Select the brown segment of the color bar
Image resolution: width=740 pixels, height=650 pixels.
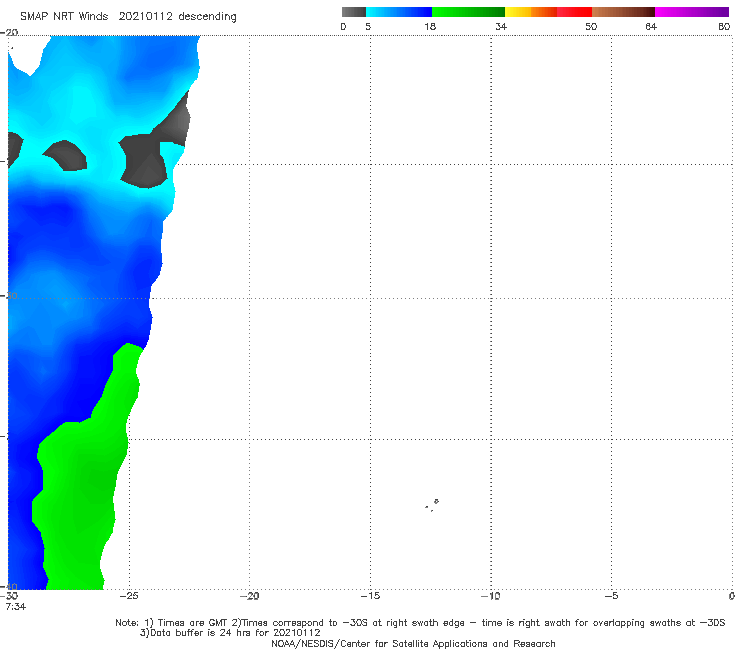[623, 12]
